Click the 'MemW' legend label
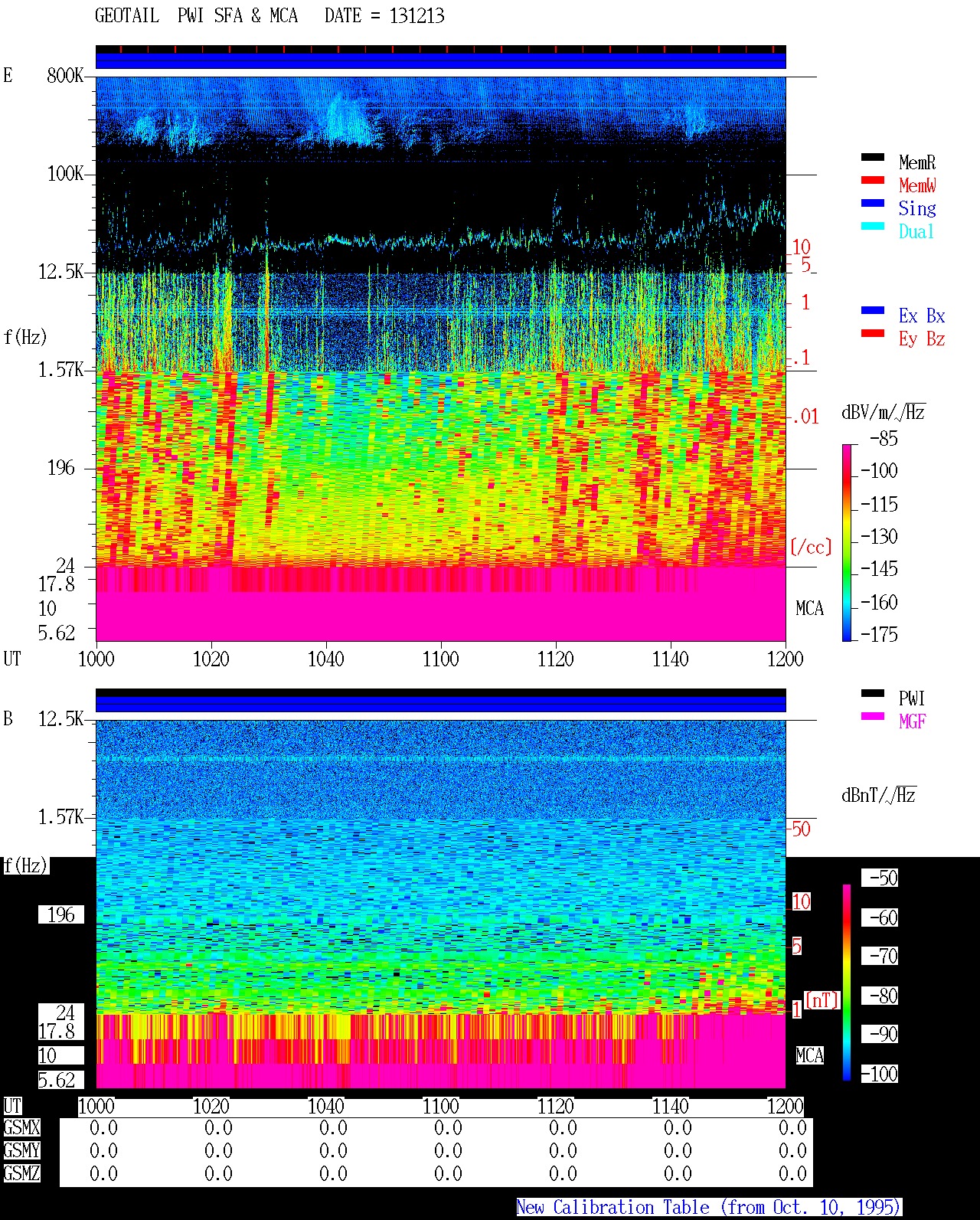This screenshot has width=980, height=1220. (x=917, y=185)
